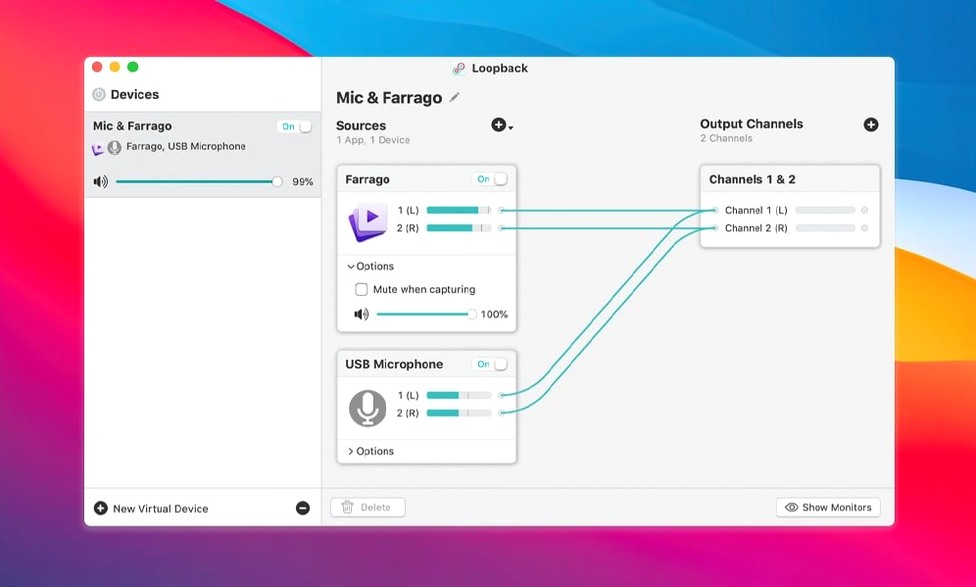
Task: Click the New Virtual Device label
Action: [x=161, y=509]
